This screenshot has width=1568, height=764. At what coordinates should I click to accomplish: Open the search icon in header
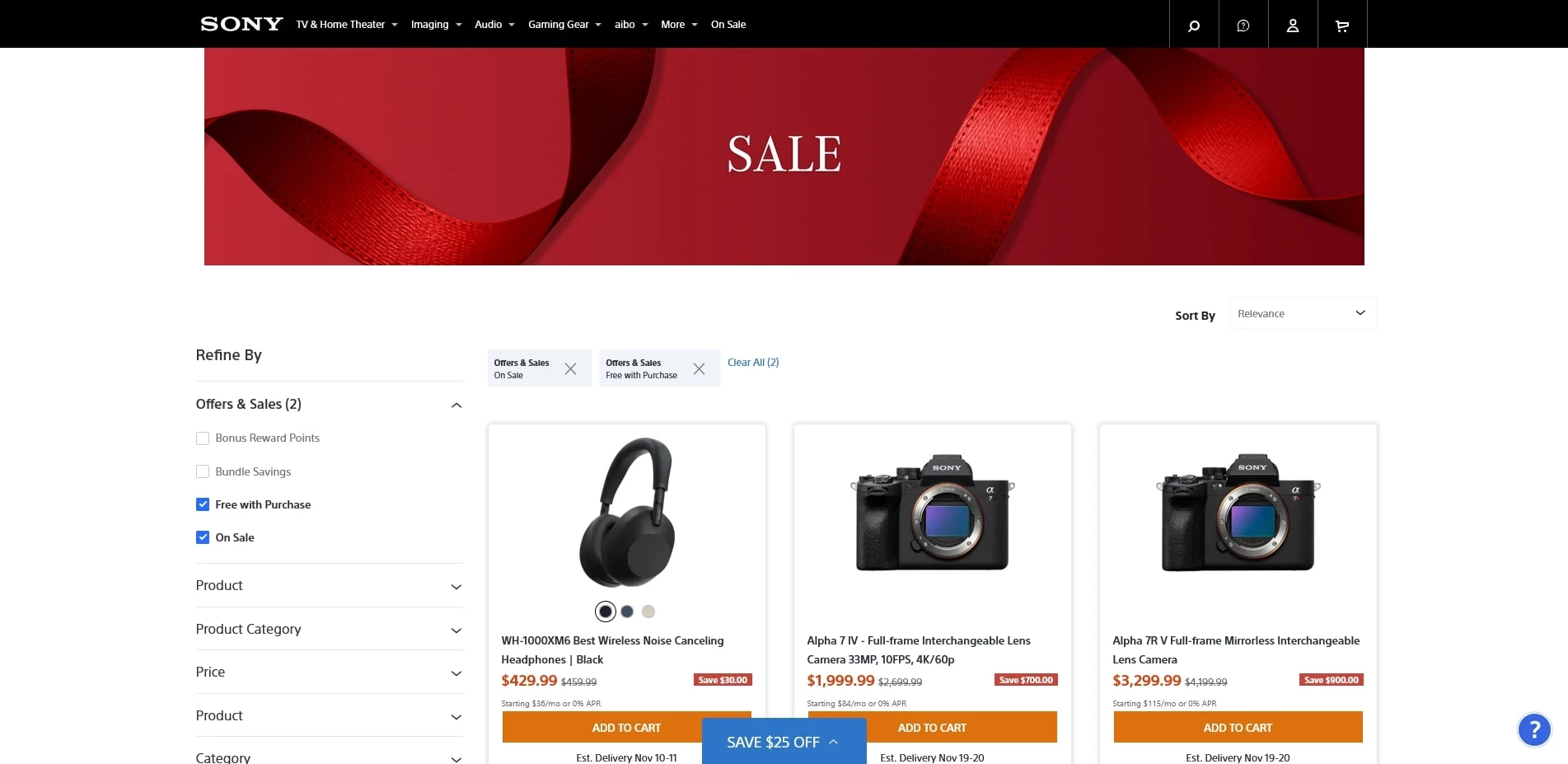1194,26
